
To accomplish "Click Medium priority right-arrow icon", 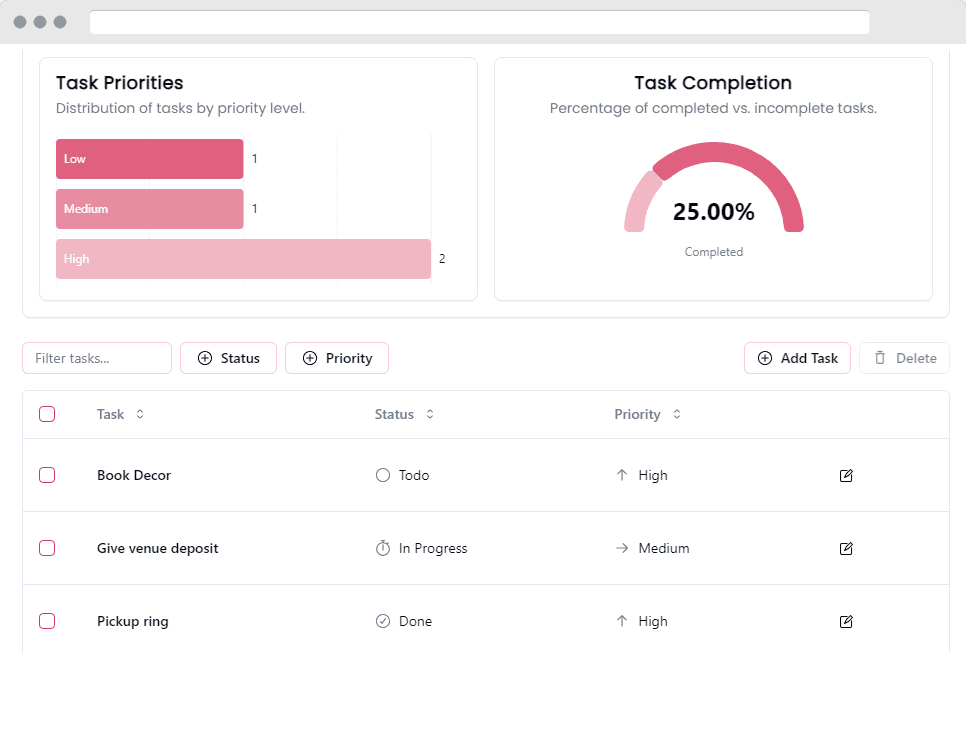I will 622,548.
